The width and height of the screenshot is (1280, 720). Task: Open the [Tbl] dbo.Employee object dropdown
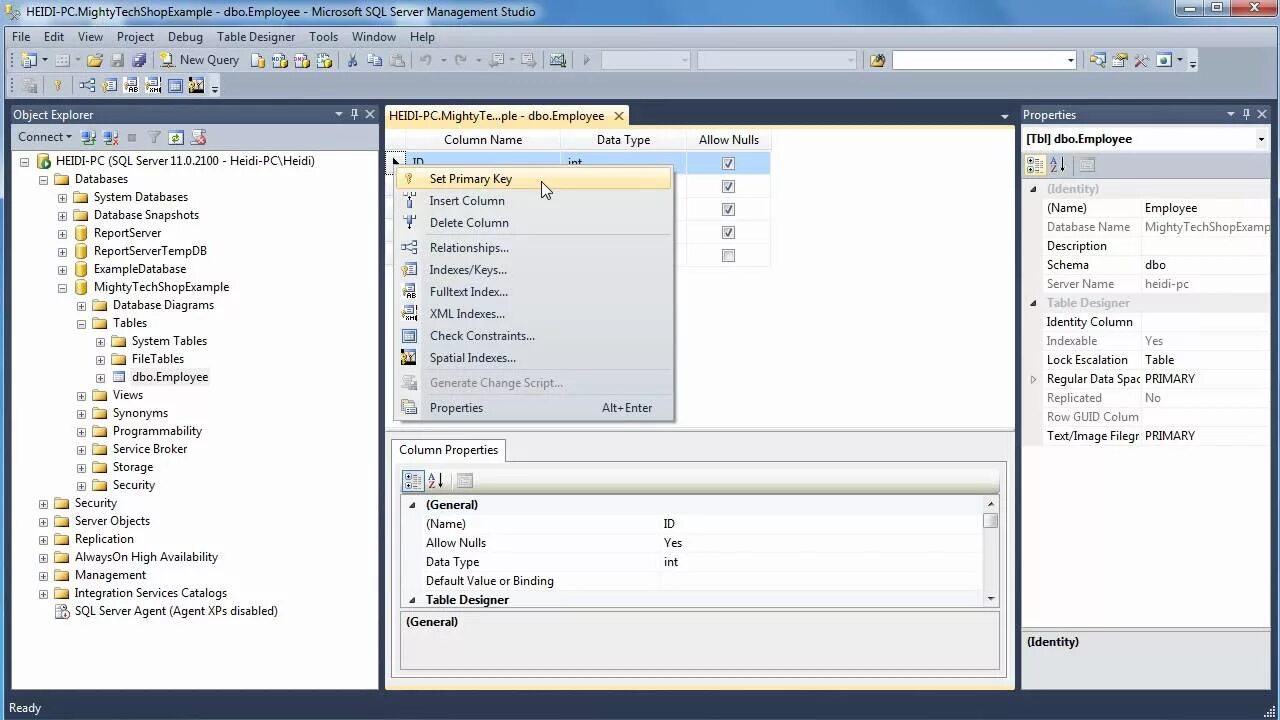tap(1261, 139)
